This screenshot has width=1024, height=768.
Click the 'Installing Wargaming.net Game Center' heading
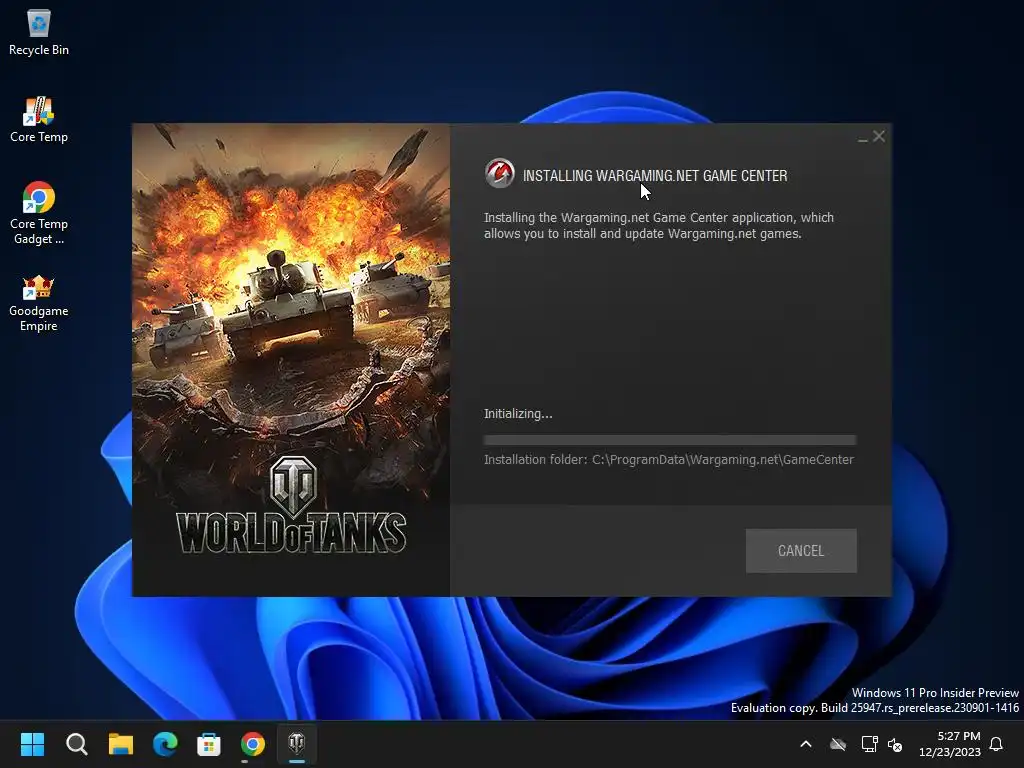click(x=655, y=176)
